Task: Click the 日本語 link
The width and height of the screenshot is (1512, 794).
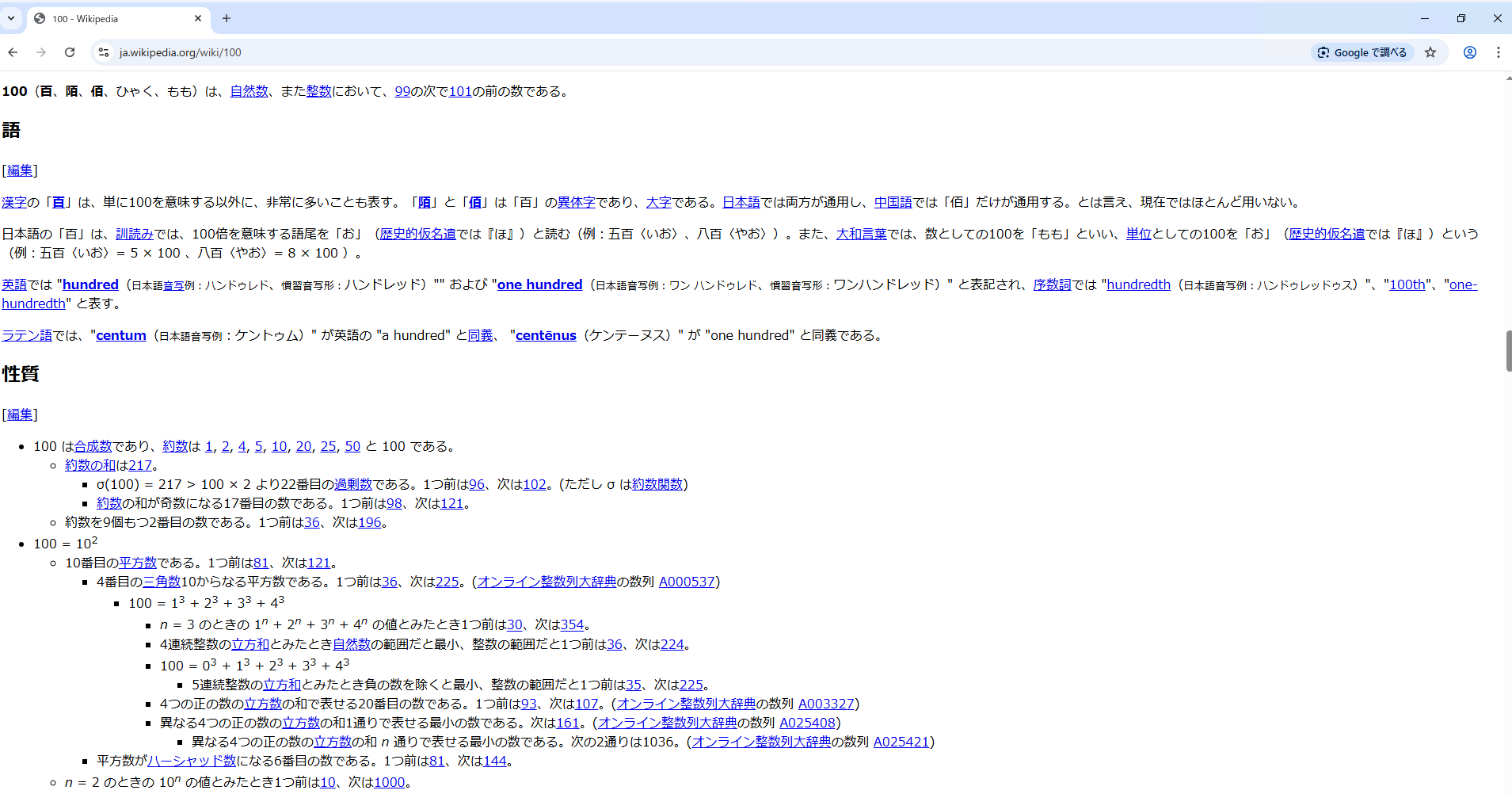Action: 741,202
